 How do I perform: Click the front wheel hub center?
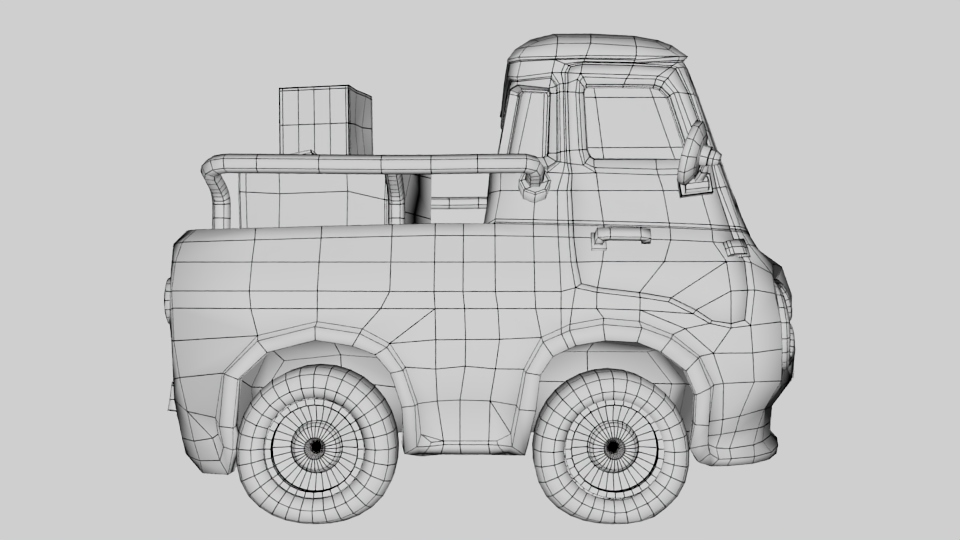point(611,445)
